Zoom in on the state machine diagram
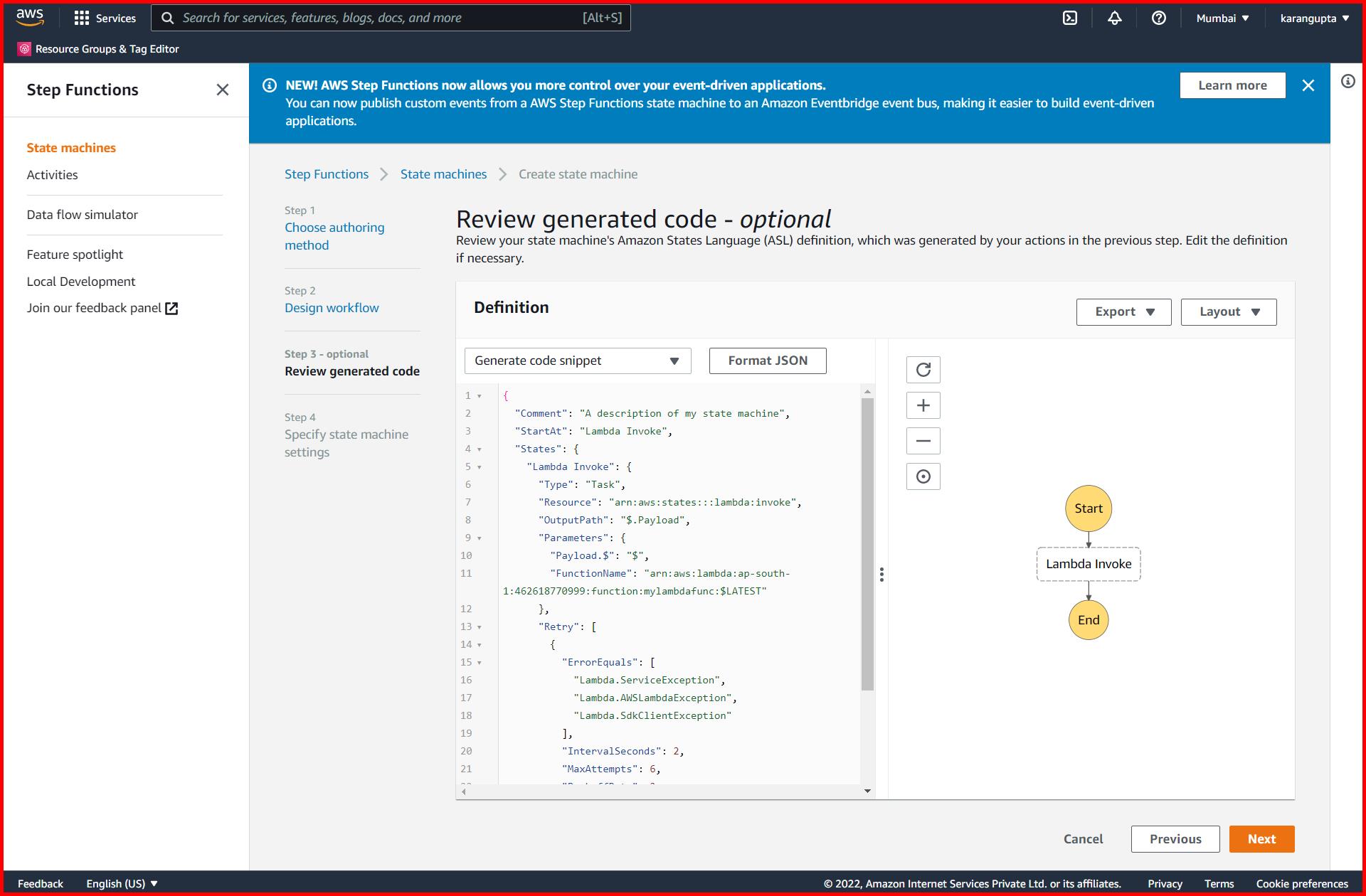This screenshot has height=896, width=1366. [923, 405]
